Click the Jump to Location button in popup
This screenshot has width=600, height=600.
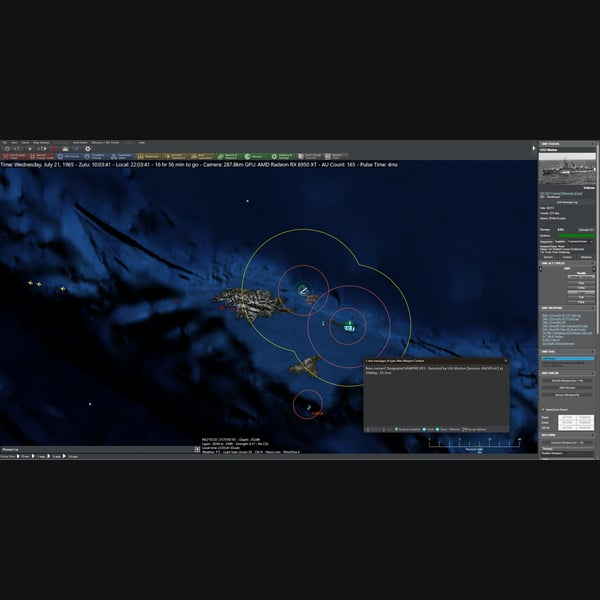pyautogui.click(x=407, y=429)
